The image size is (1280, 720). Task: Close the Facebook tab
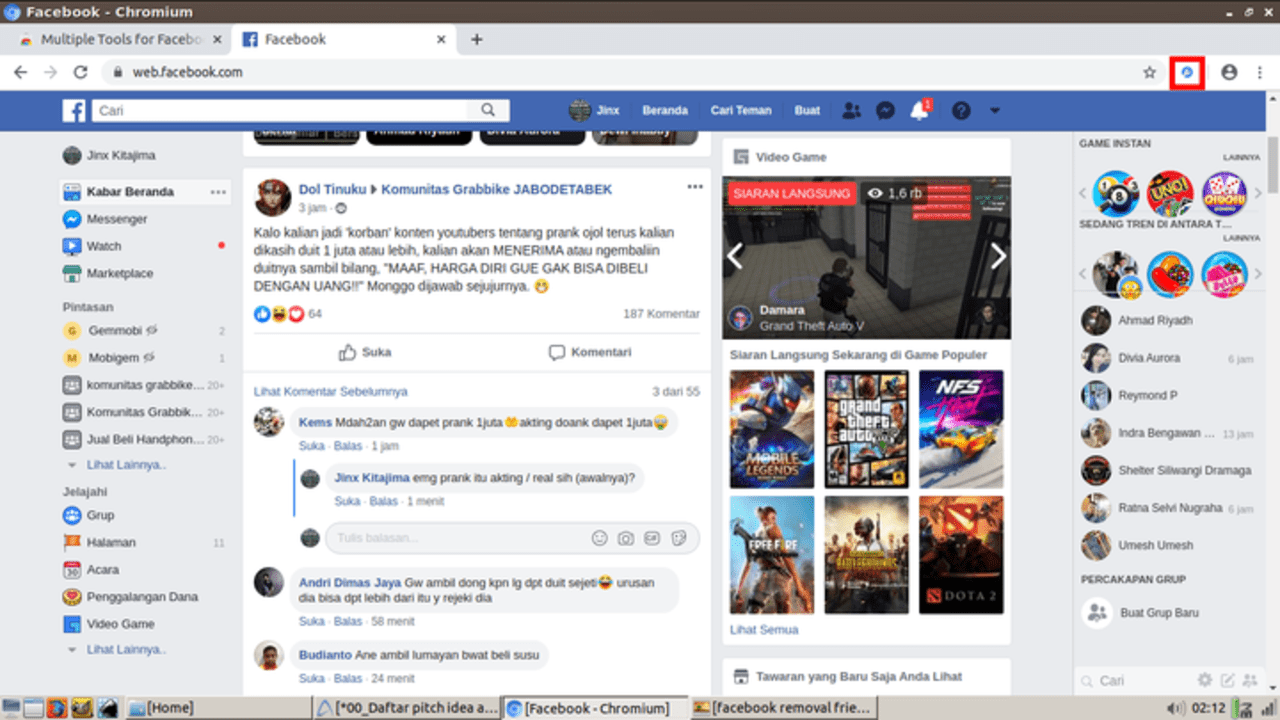pos(442,39)
